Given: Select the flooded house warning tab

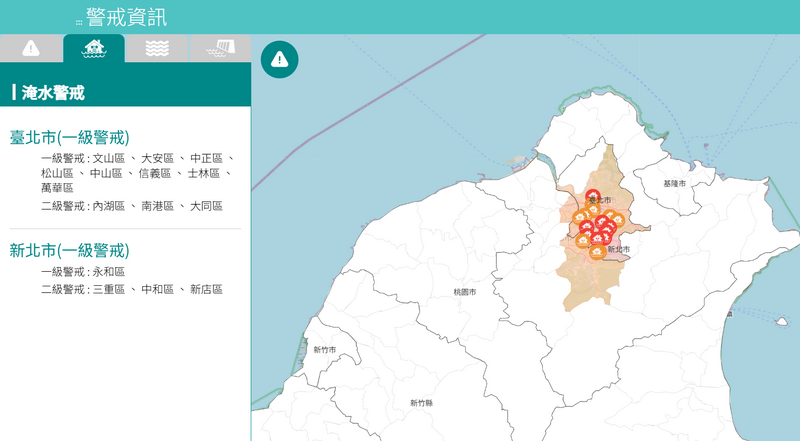Looking at the screenshot, I should (94, 48).
